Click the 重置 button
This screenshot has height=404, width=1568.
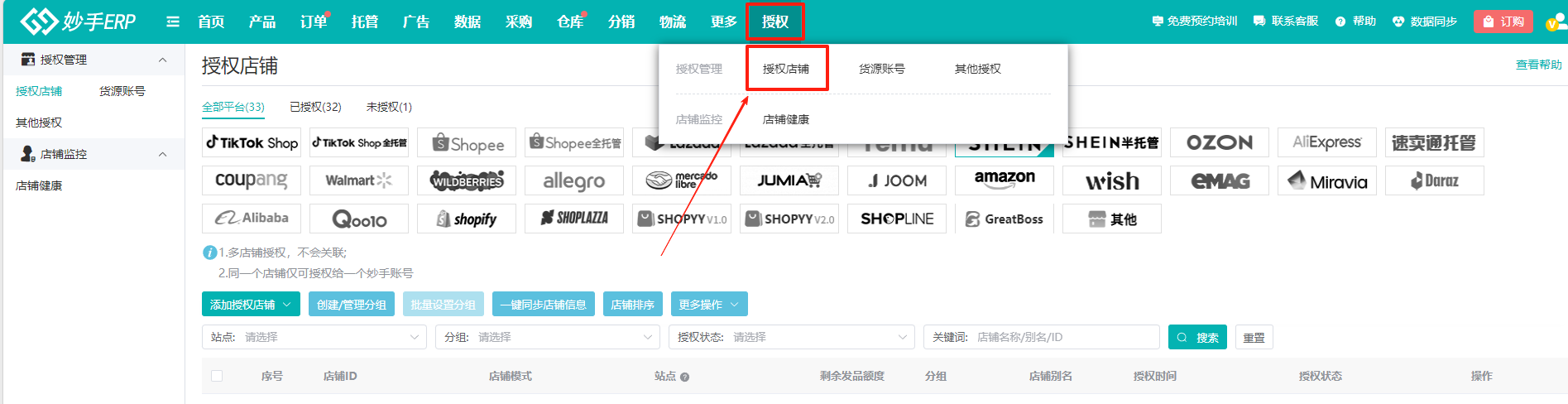pyautogui.click(x=1254, y=337)
